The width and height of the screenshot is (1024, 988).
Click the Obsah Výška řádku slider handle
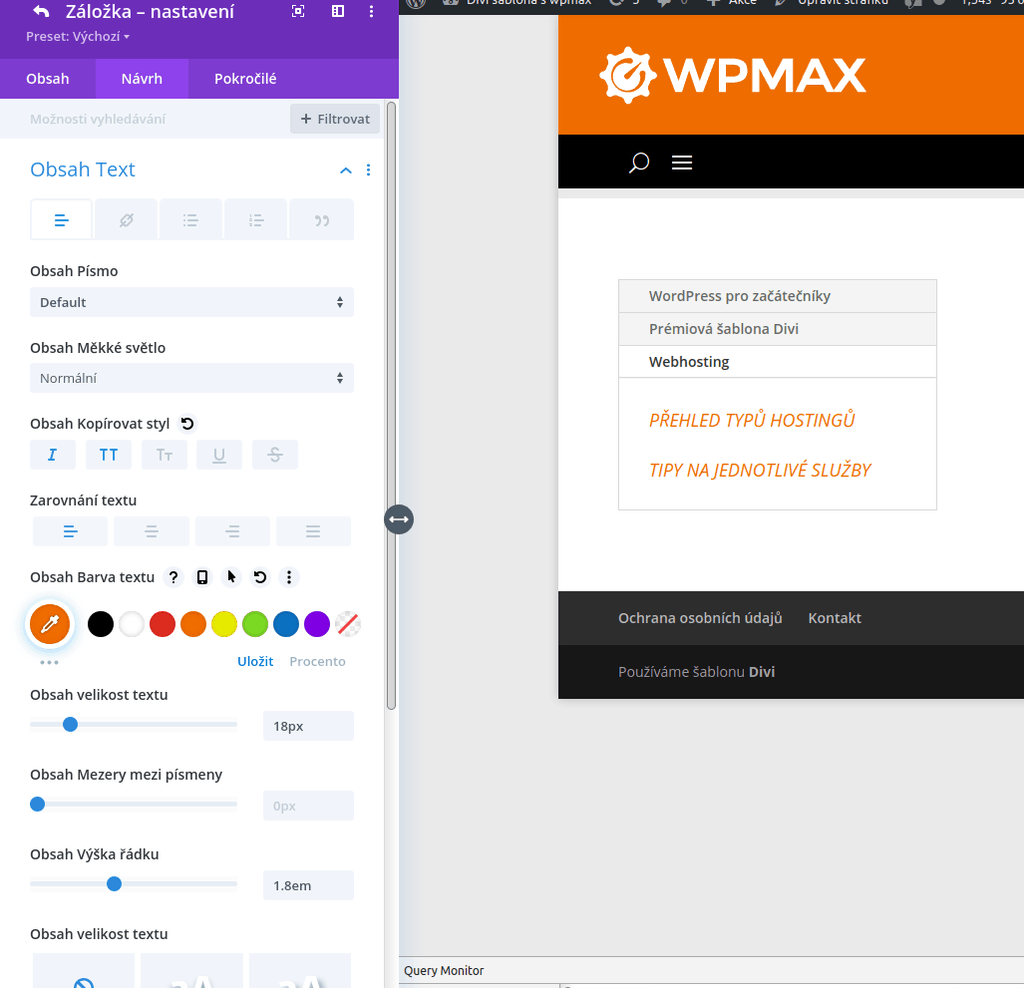point(114,884)
